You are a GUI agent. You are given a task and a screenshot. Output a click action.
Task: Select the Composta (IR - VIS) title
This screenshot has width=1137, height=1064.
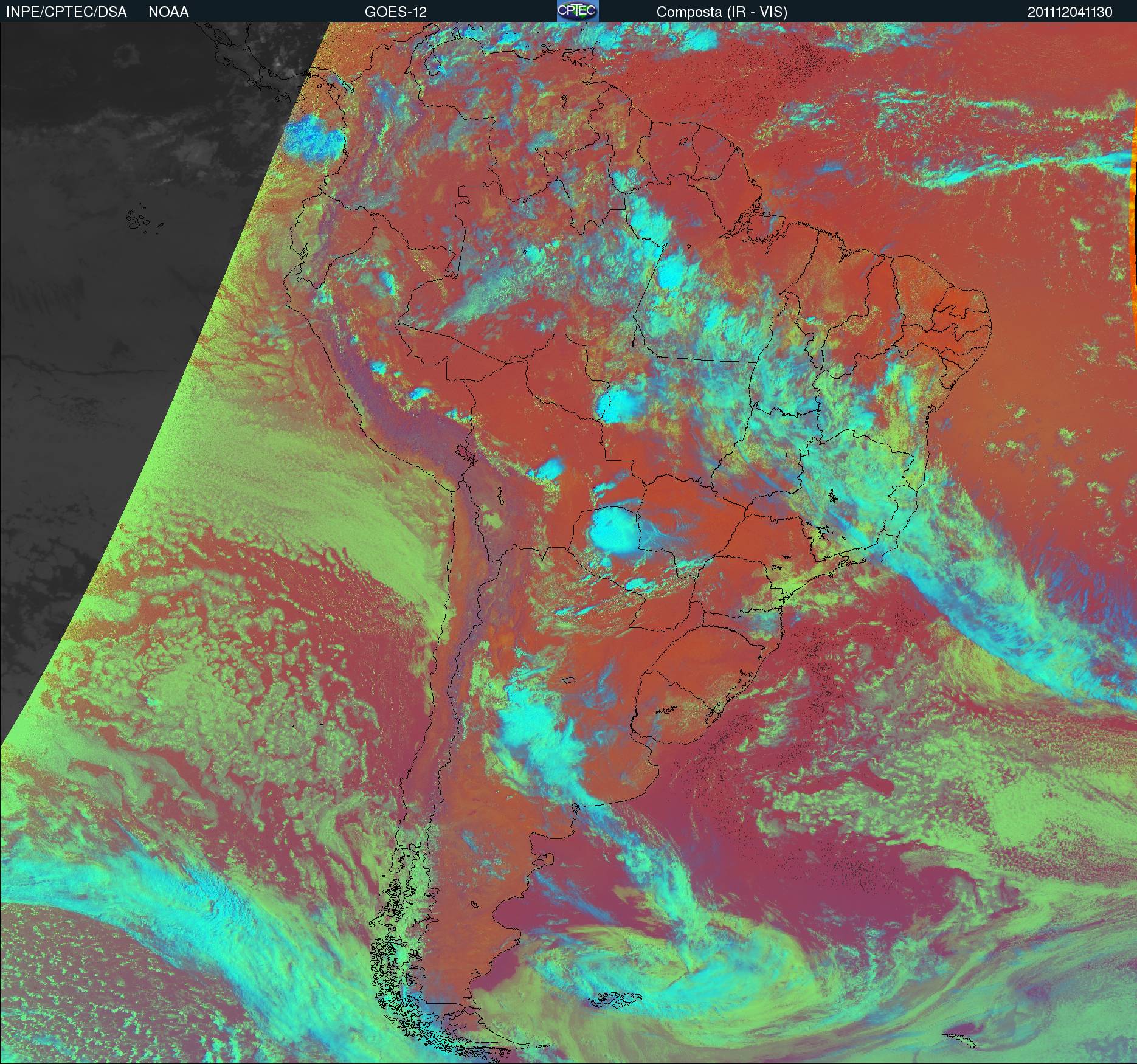[x=722, y=12]
